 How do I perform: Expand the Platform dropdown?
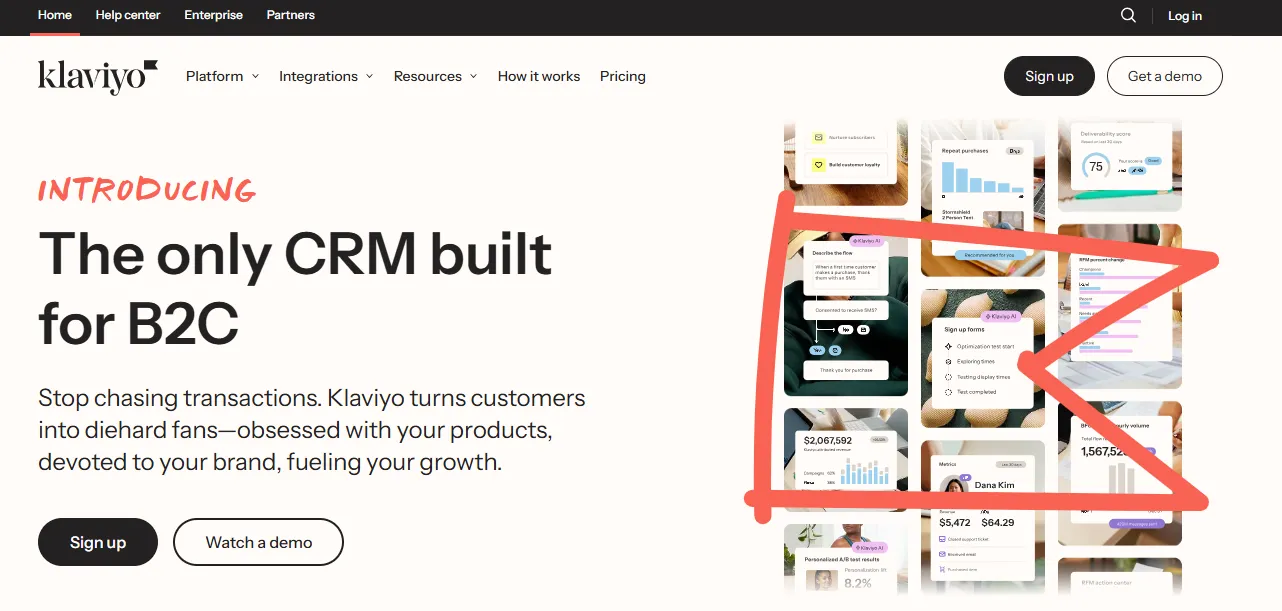point(221,76)
